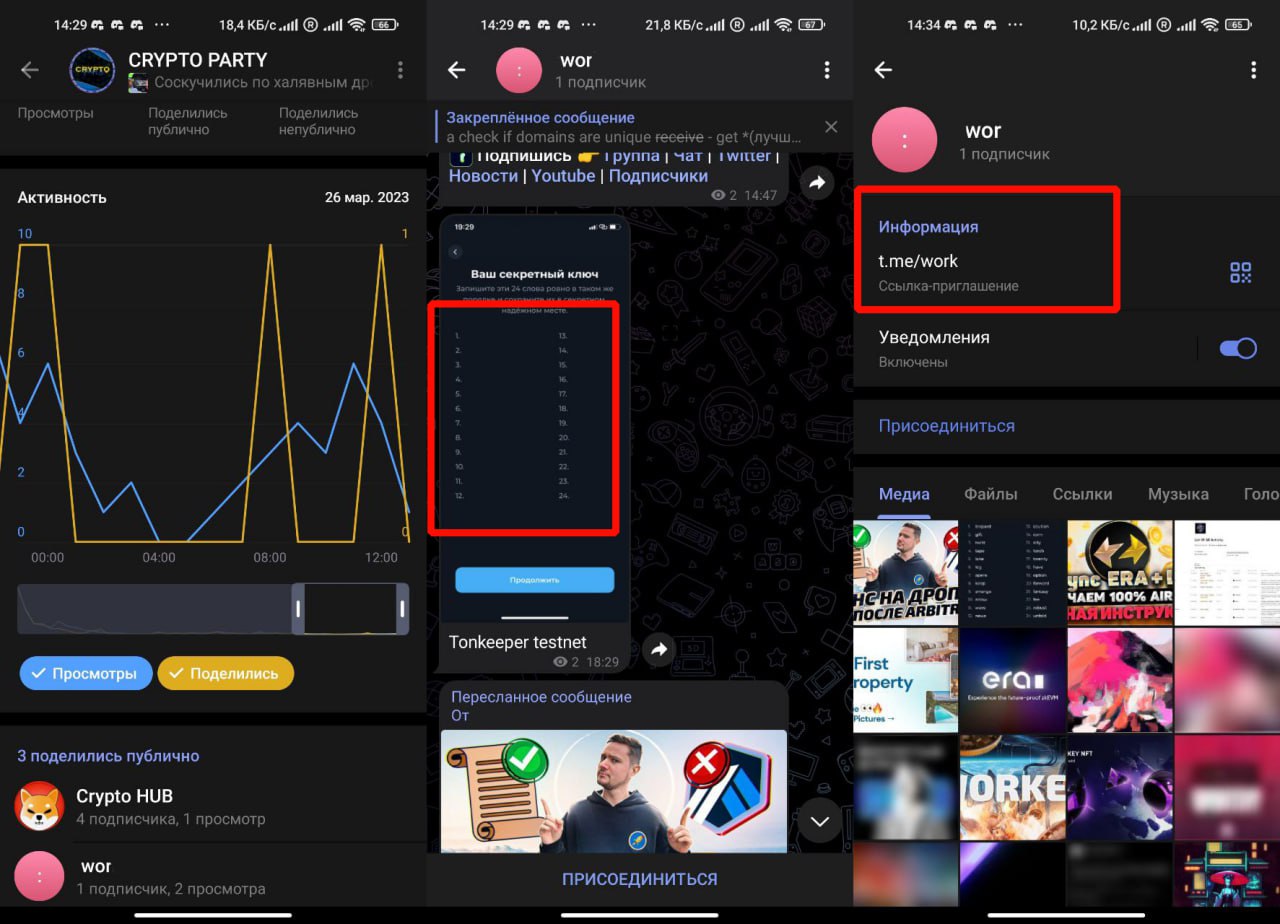Open three-dot menu in CRYPTO PARTY header
The width and height of the screenshot is (1280, 924).
pos(400,69)
